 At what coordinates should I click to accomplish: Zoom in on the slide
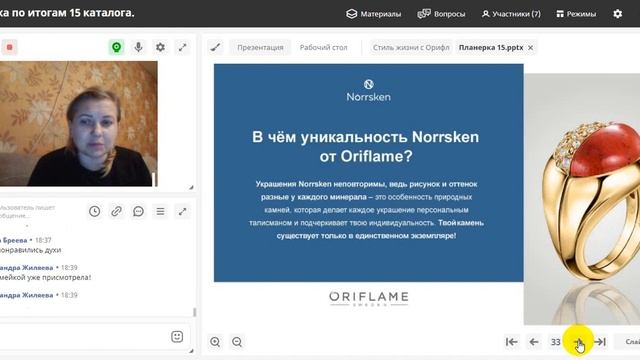click(215, 342)
